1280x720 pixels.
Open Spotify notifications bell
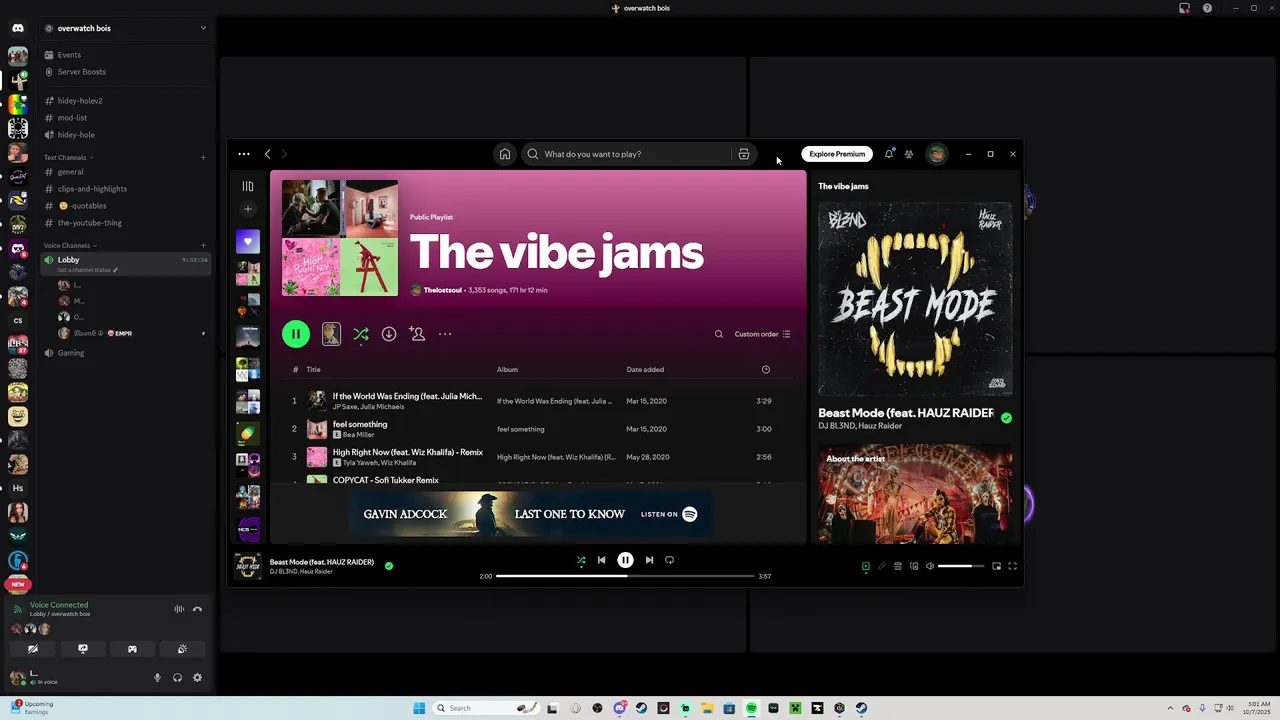click(889, 154)
